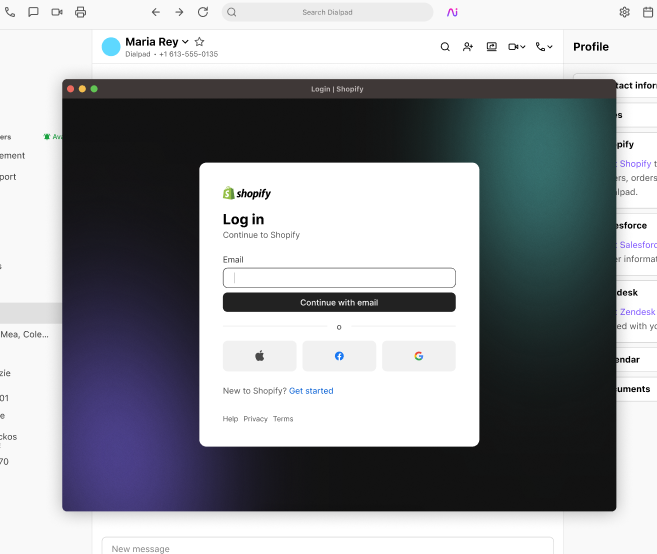Click Continue with email button
This screenshot has height=554, width=657.
pos(339,303)
